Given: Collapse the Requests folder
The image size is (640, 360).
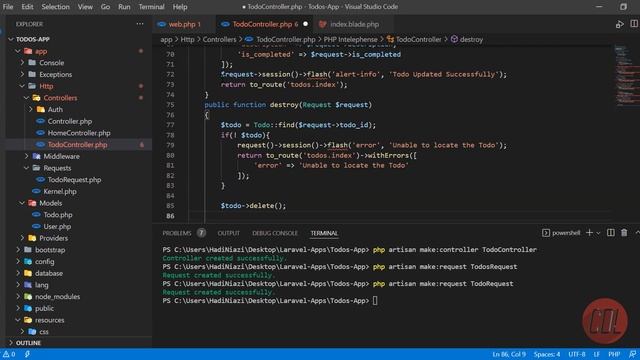Looking at the screenshot, I should coord(26,168).
